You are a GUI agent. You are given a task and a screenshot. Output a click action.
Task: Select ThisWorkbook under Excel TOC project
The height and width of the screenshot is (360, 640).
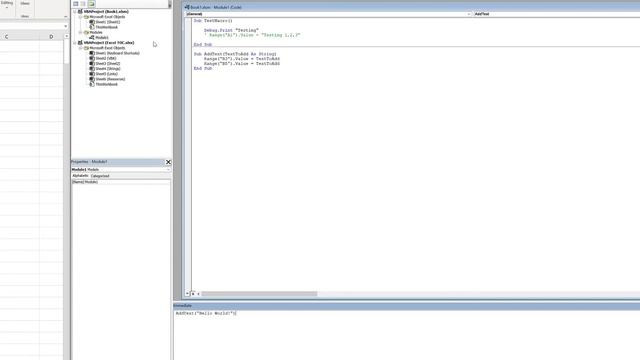click(107, 84)
